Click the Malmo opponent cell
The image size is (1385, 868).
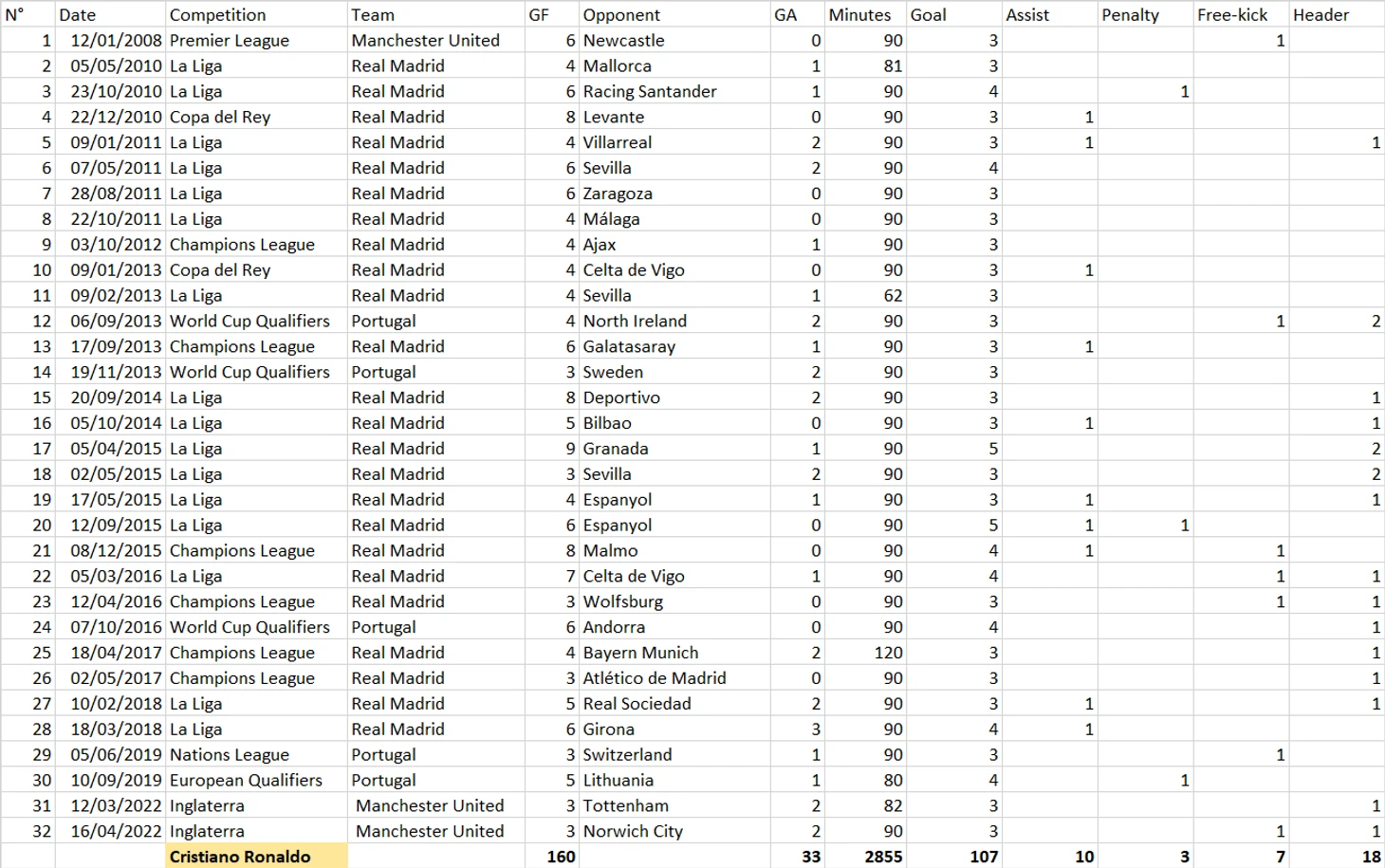pos(674,551)
